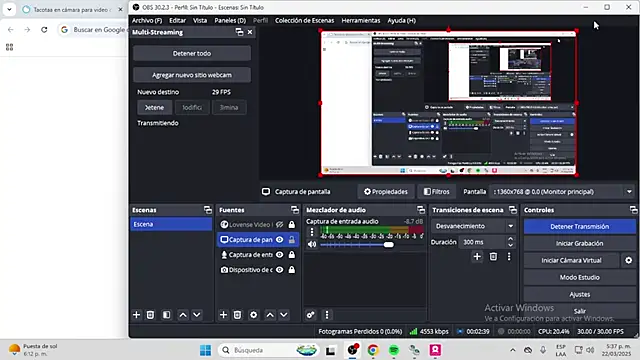Open the Herramientas menu

click(361, 20)
